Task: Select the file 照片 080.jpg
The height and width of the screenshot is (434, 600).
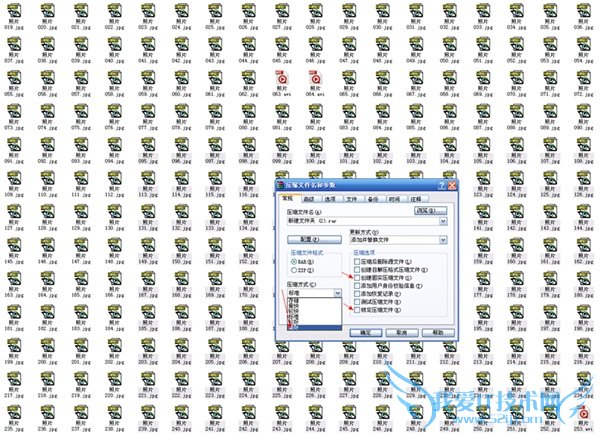Action: click(248, 117)
